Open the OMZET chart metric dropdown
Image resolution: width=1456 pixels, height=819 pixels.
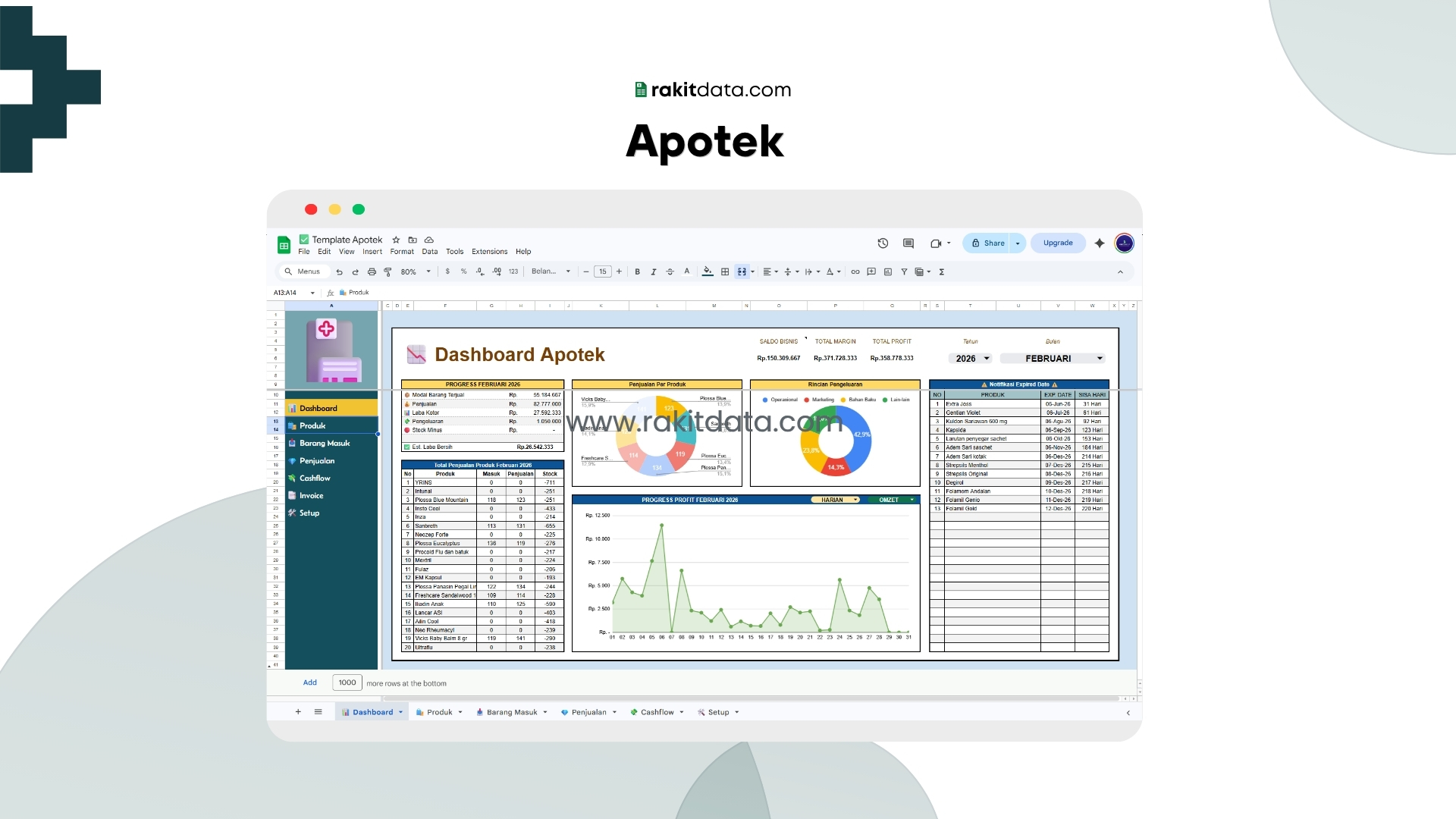click(894, 500)
